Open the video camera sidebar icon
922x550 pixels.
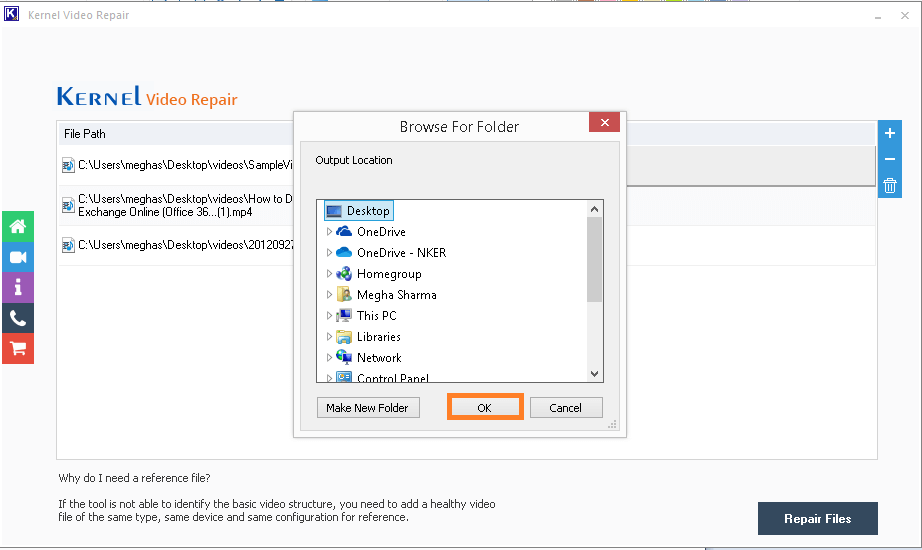coord(18,257)
